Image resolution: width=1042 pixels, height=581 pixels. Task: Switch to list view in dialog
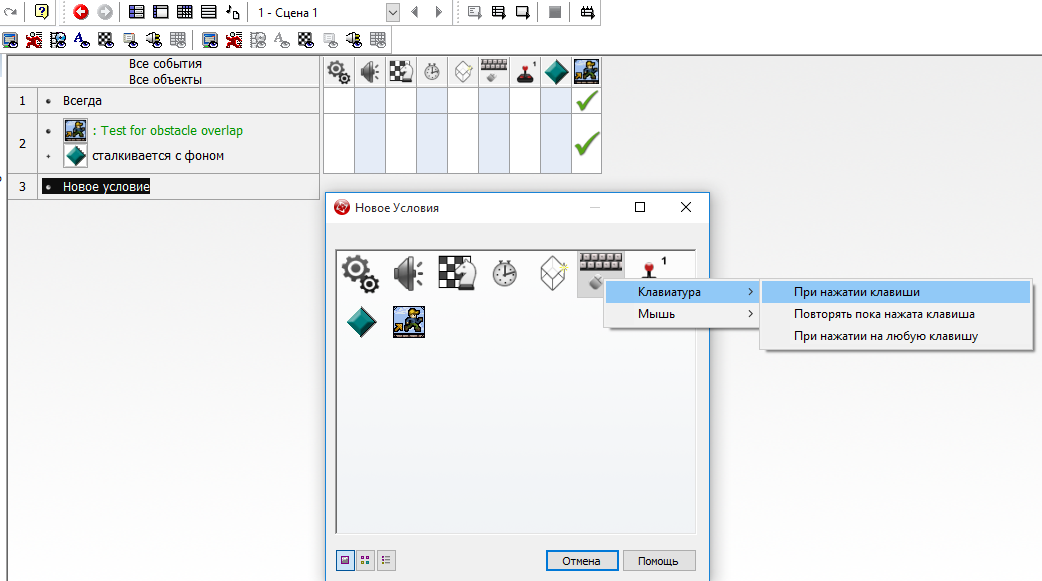385,561
